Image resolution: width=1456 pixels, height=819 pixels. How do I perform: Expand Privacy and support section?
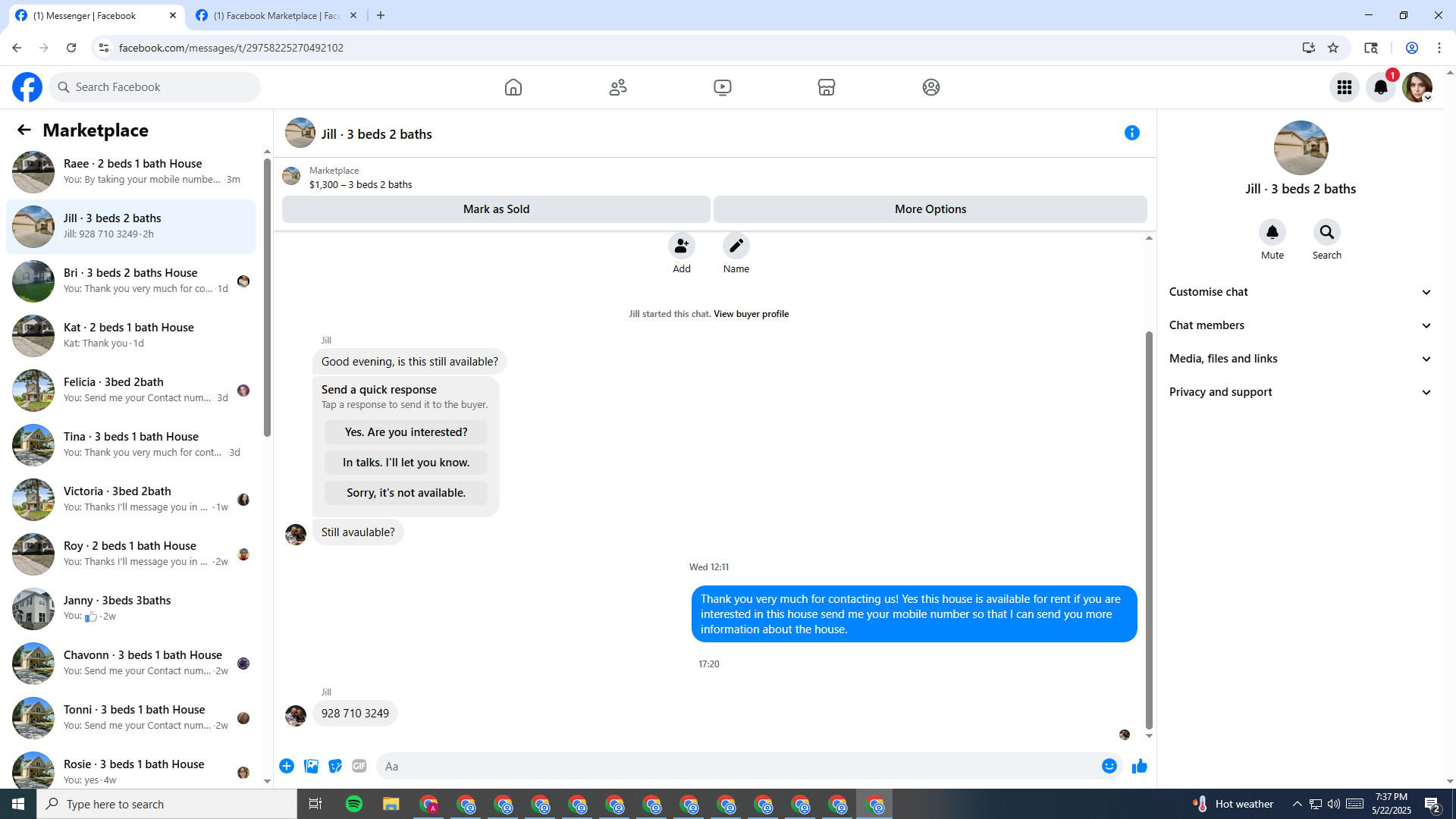(1301, 392)
